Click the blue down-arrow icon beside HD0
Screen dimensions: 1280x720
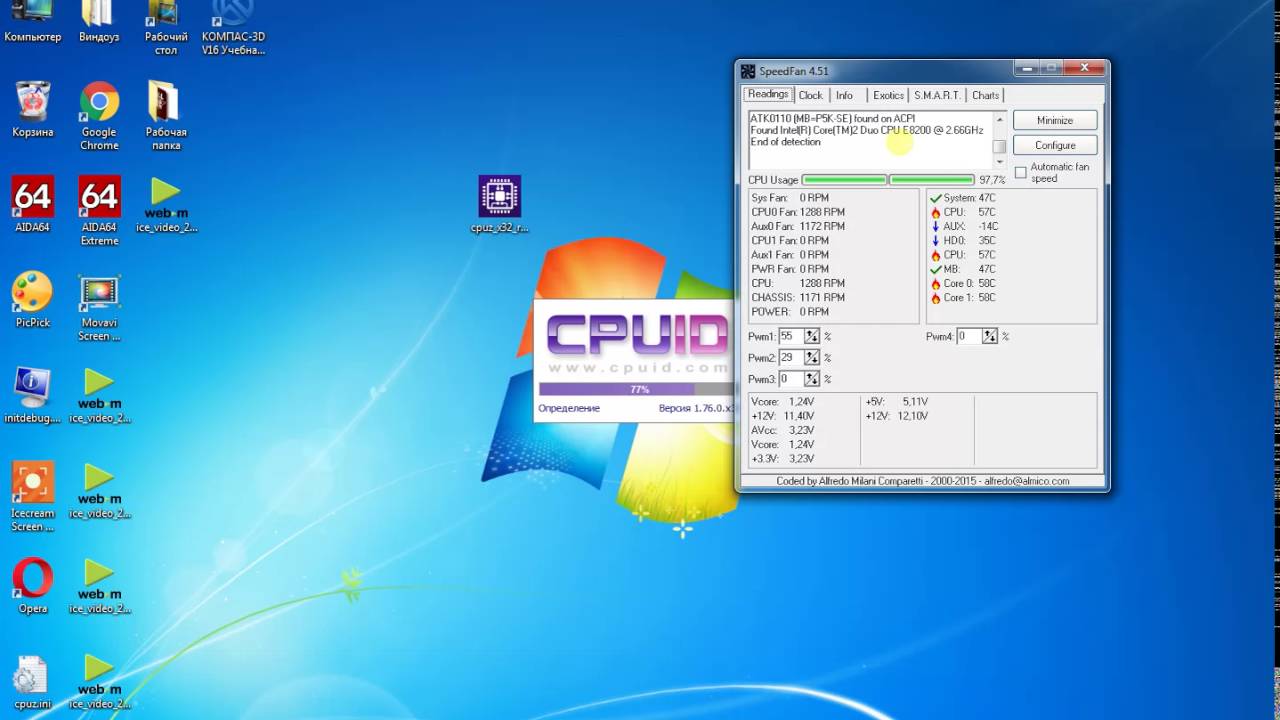[936, 240]
